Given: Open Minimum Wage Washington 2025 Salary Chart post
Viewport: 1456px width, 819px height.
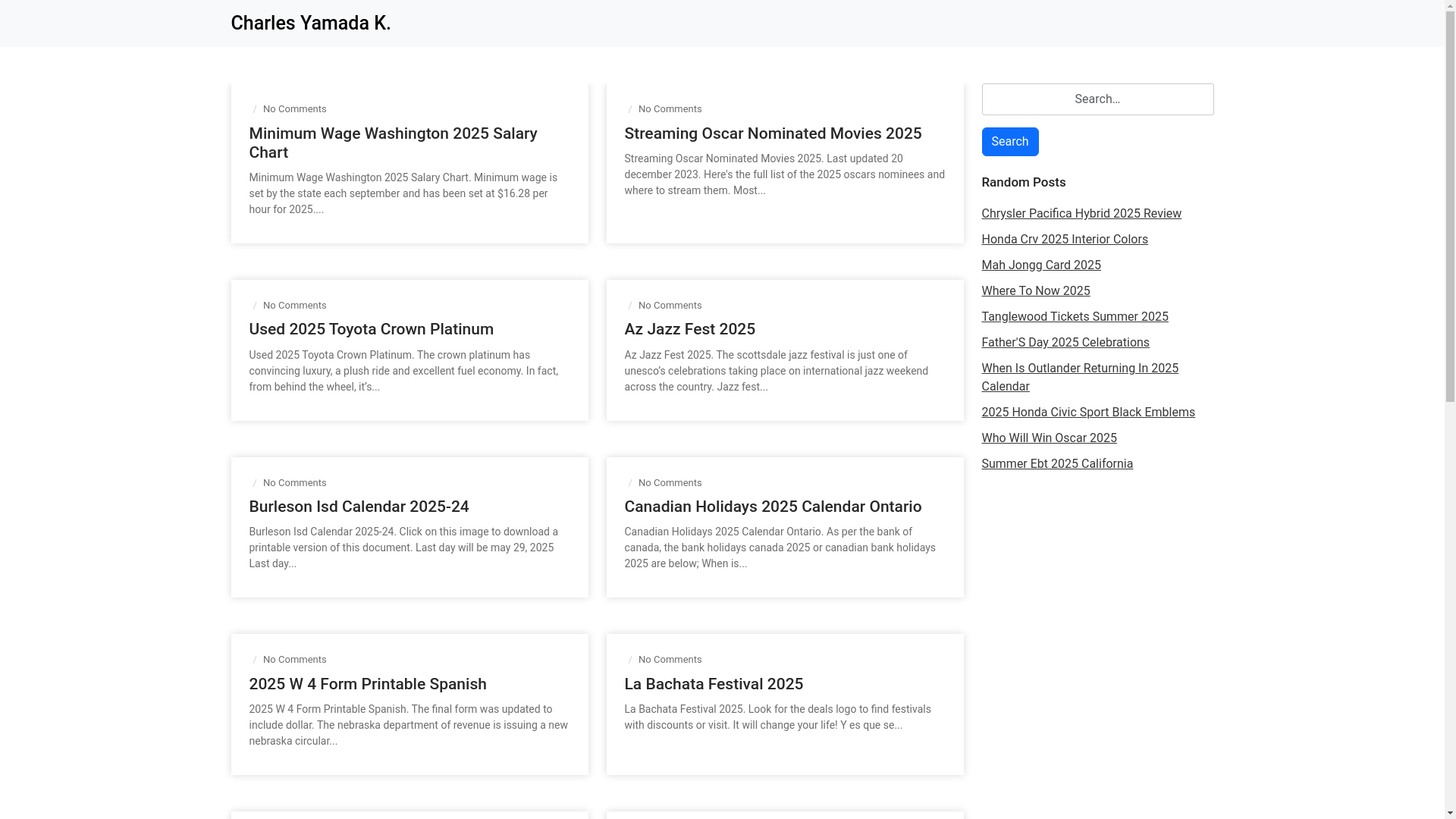Looking at the screenshot, I should tap(393, 143).
